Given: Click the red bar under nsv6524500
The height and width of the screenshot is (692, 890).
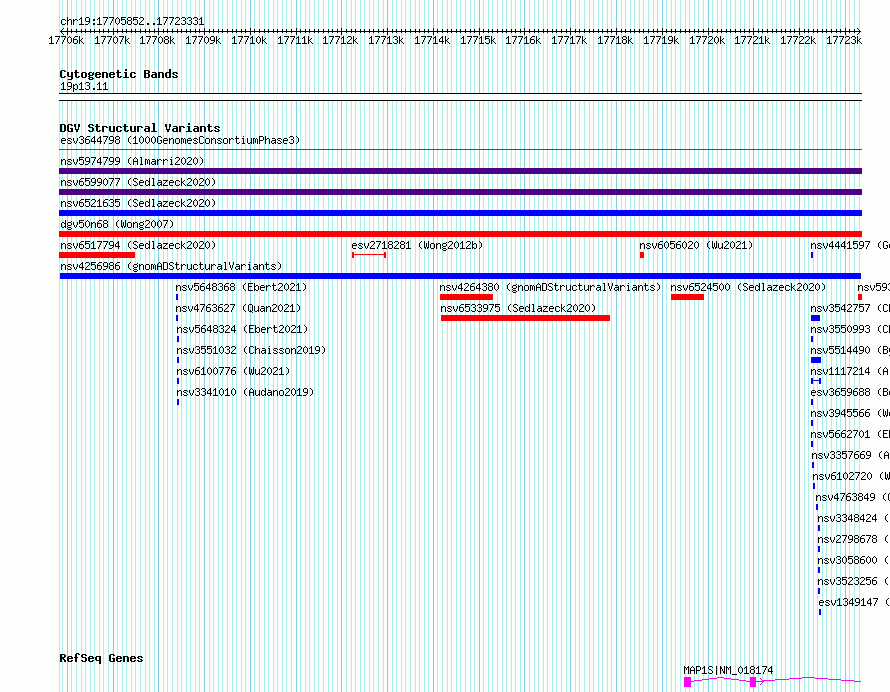Looking at the screenshot, I should click(x=687, y=297).
